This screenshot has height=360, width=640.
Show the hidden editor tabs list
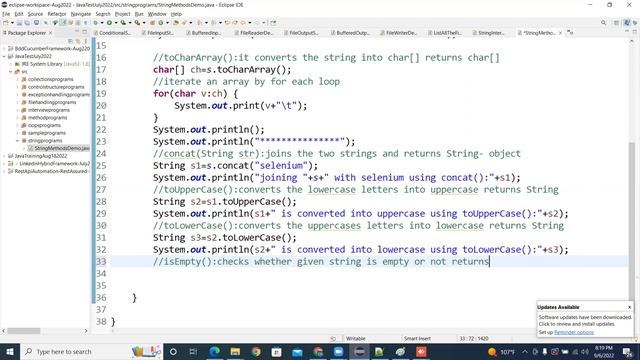(570, 33)
